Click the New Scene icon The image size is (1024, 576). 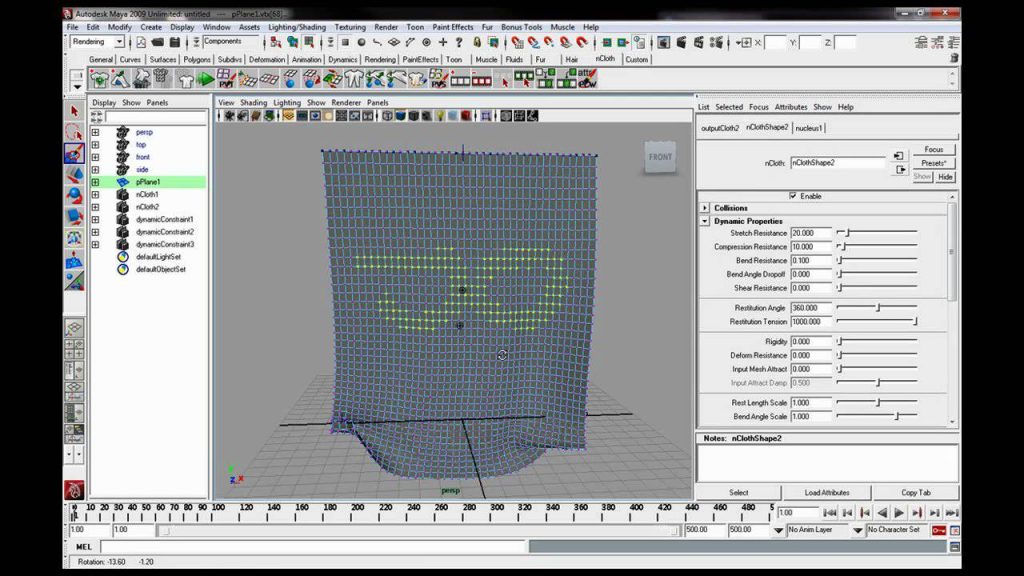(141, 42)
